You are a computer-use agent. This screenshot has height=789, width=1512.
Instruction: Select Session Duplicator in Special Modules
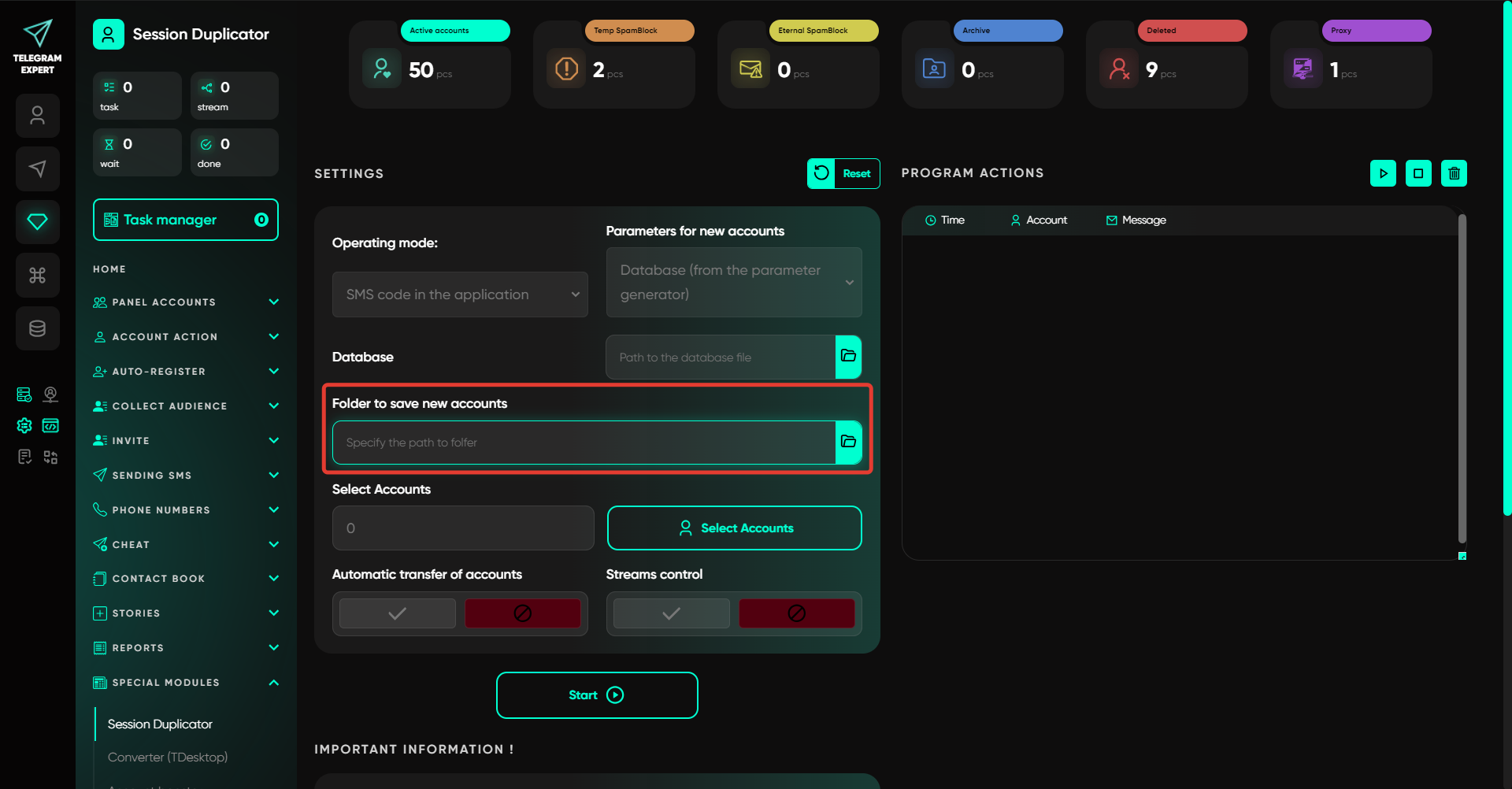160,724
